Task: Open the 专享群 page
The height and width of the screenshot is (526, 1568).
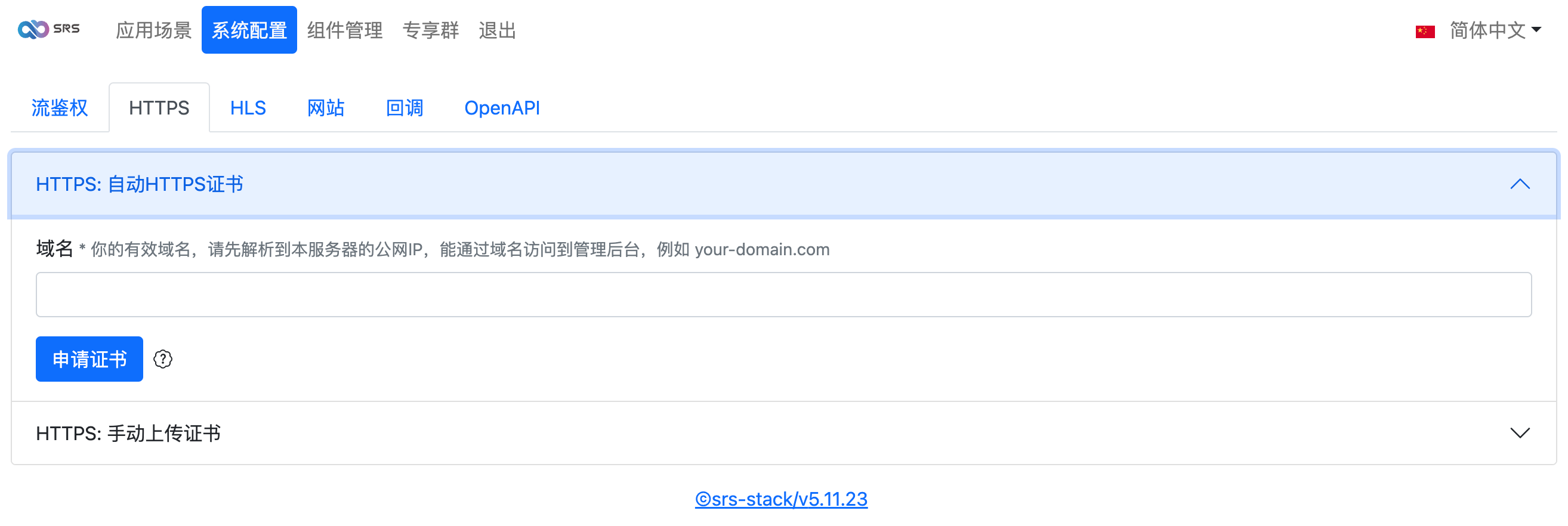Action: click(x=430, y=30)
